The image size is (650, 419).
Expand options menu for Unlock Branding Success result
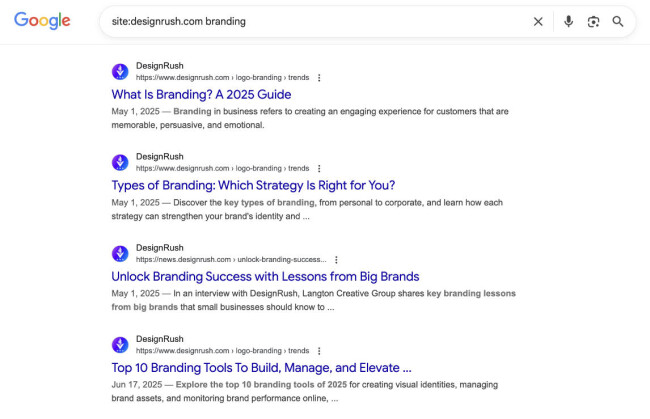click(x=336, y=259)
